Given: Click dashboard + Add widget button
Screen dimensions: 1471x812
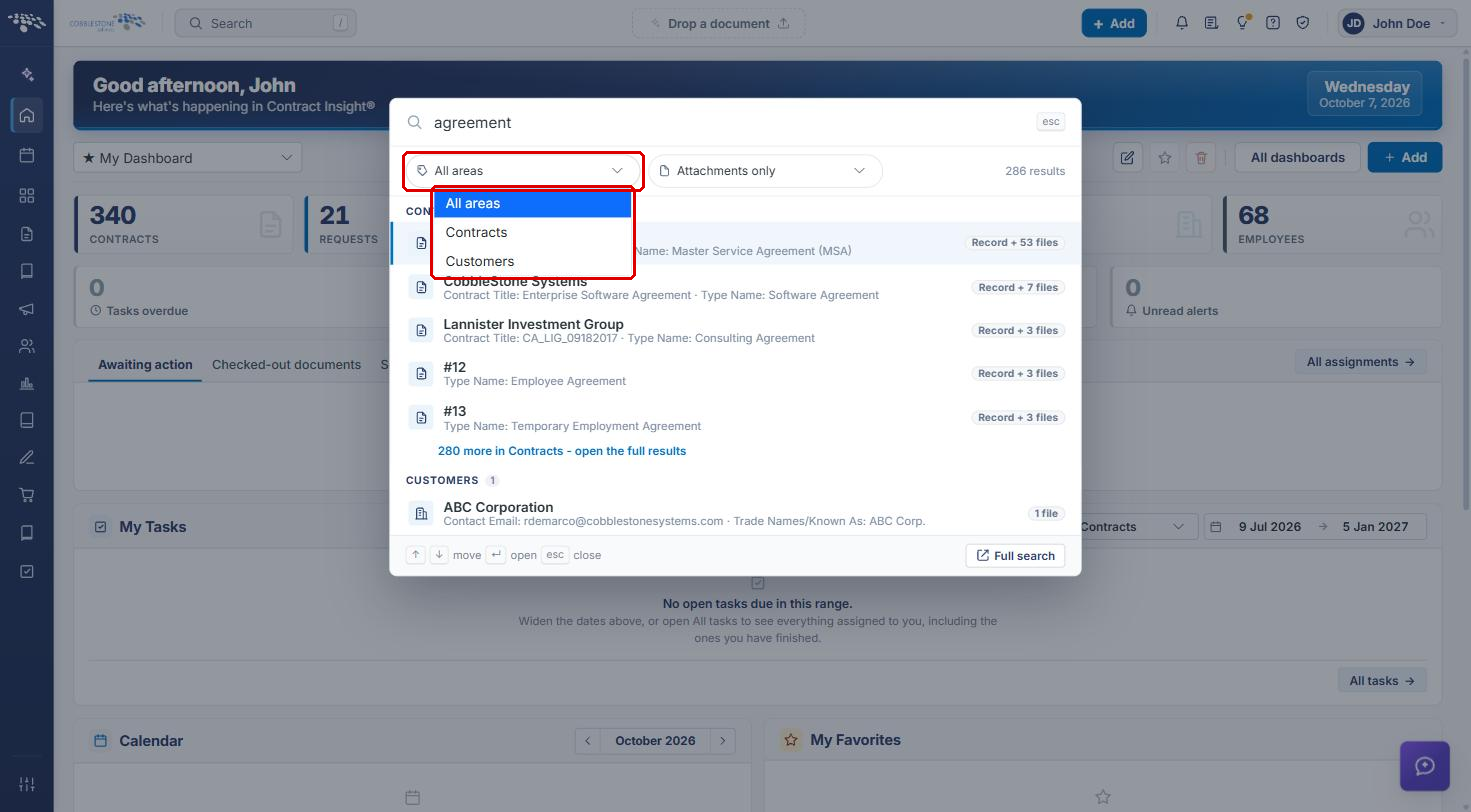Looking at the screenshot, I should (x=1405, y=157).
